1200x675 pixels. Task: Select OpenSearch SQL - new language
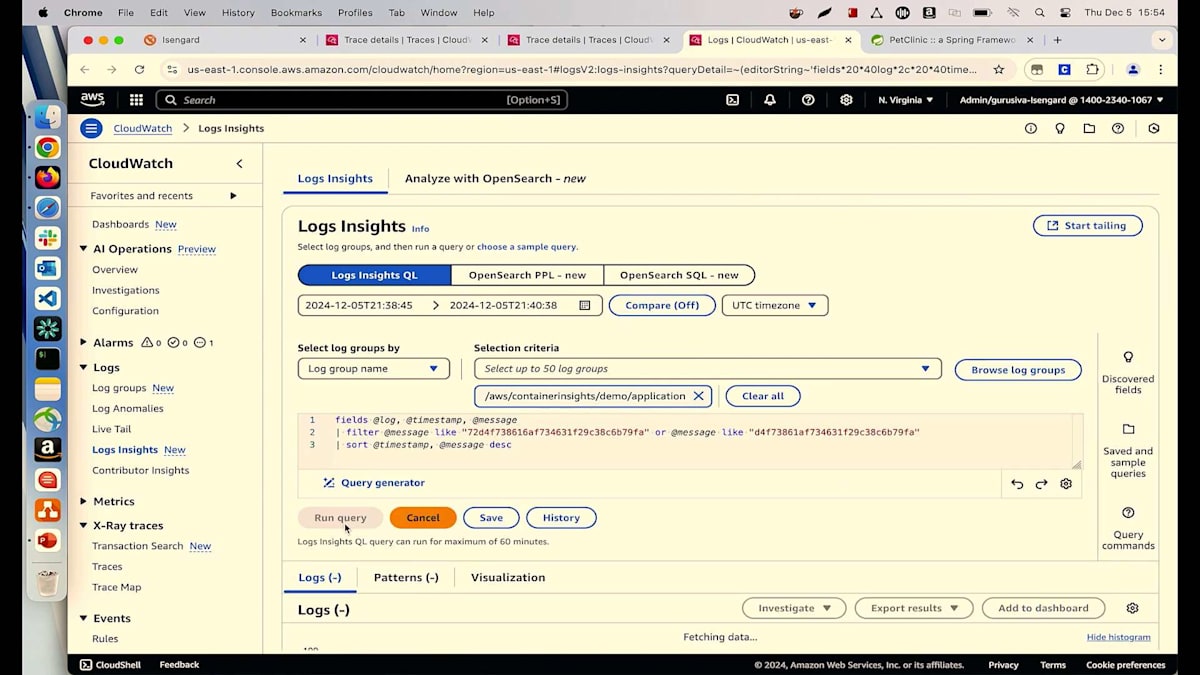pyautogui.click(x=679, y=275)
